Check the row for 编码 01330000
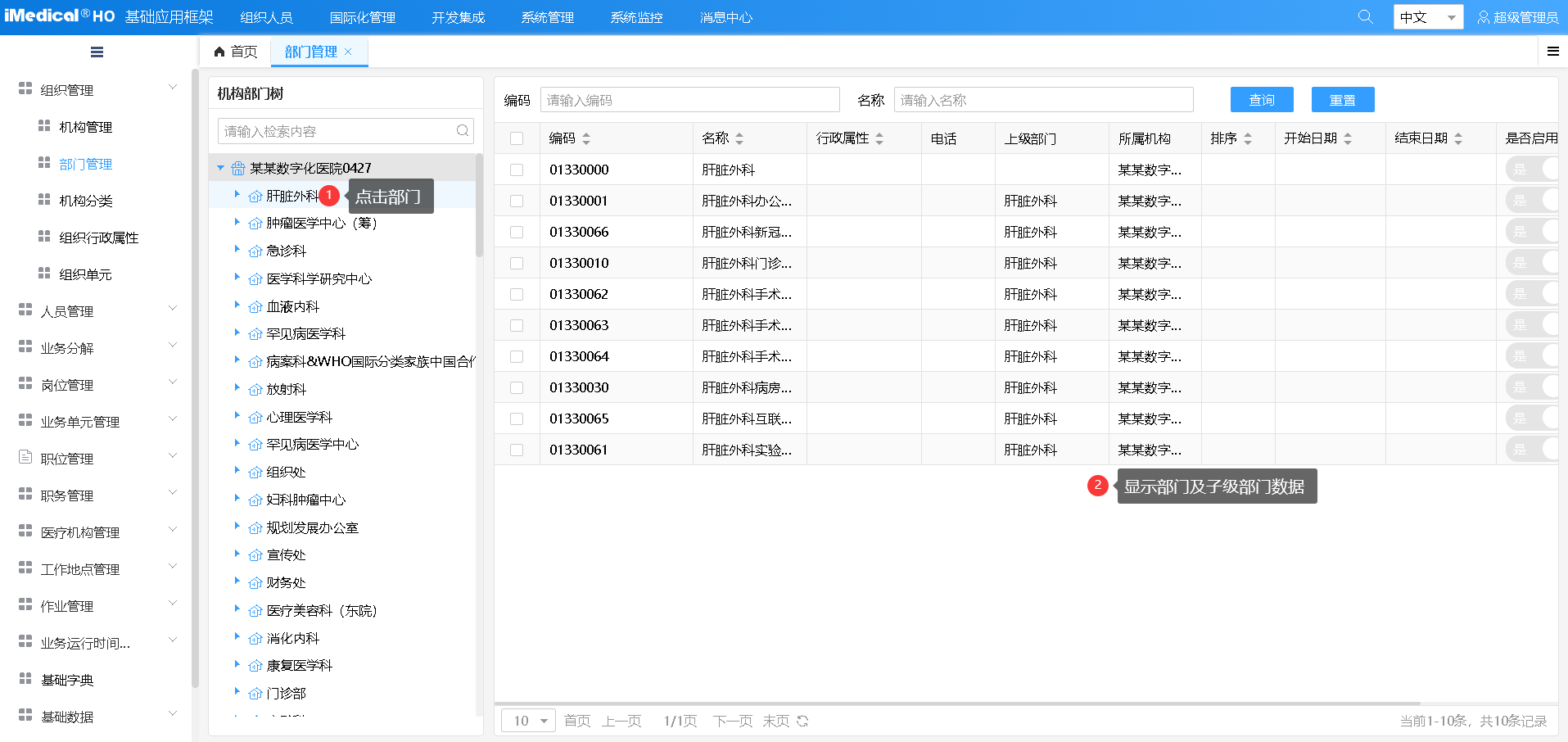 click(x=517, y=170)
